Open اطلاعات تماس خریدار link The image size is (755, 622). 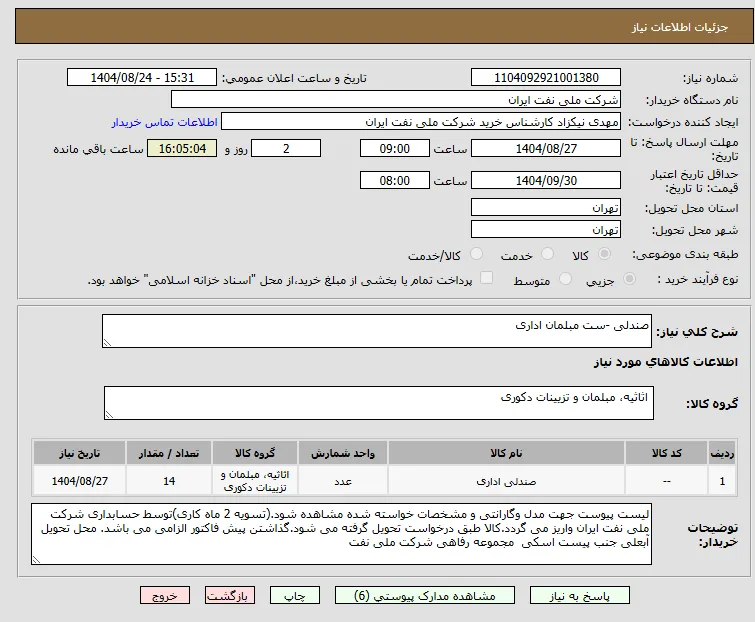(165, 122)
